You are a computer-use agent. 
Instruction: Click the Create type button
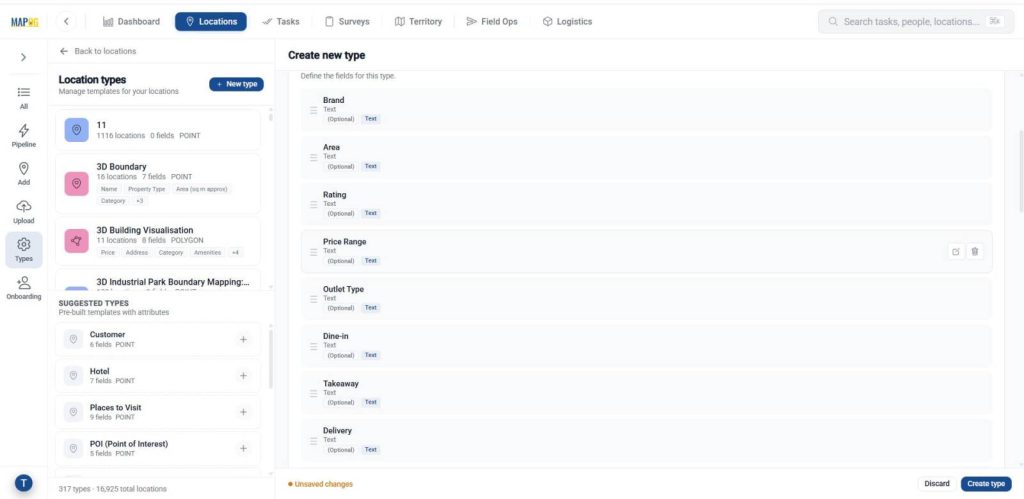point(985,484)
